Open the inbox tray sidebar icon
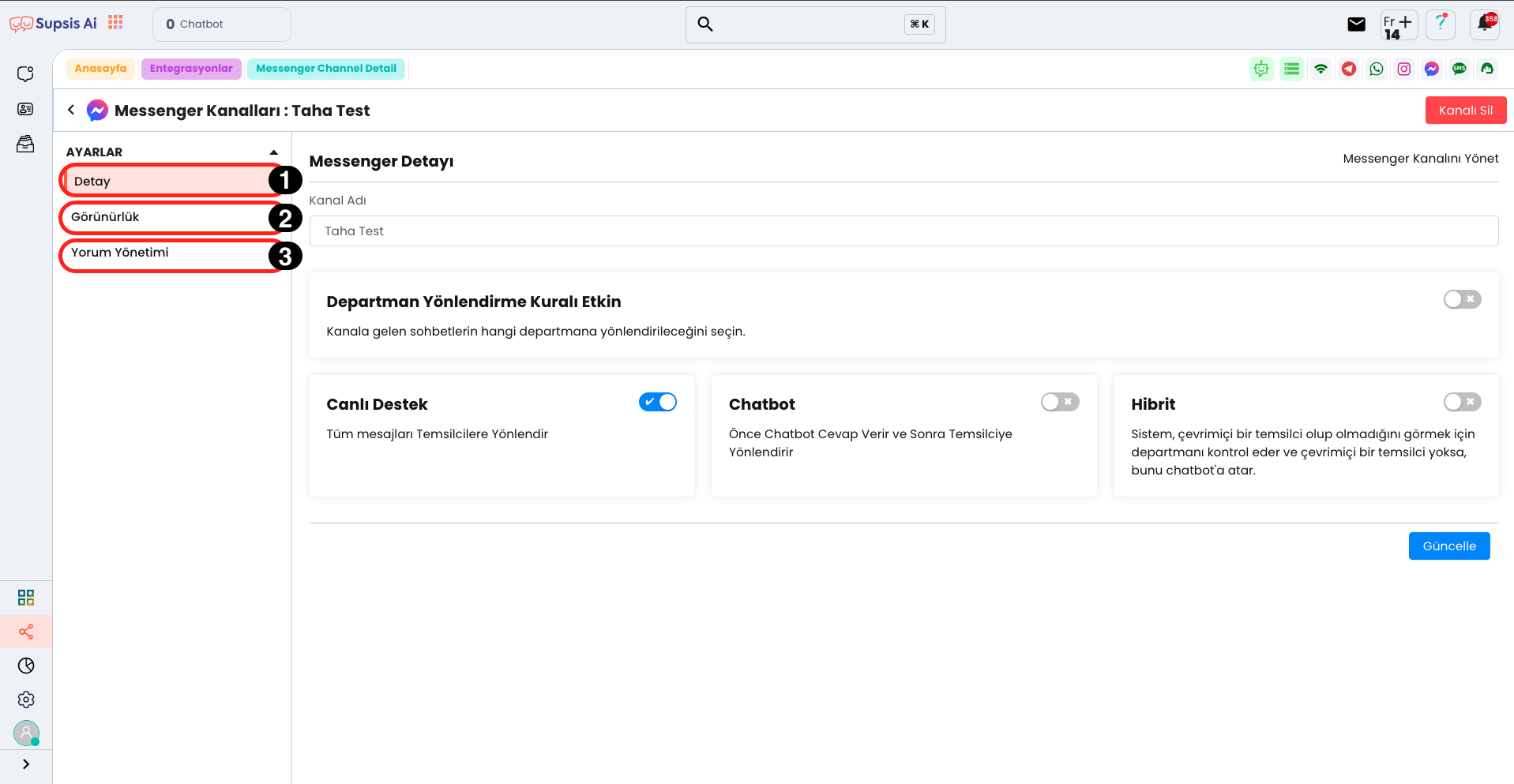Screen dimensions: 1514x784 (x=25, y=144)
